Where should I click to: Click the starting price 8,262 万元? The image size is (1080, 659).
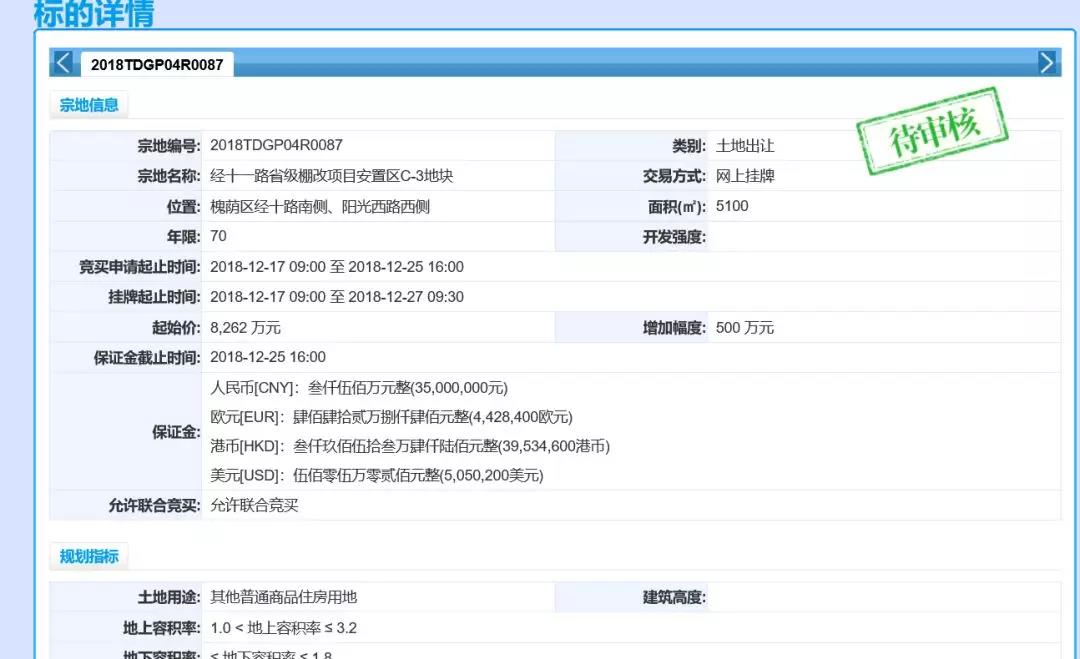245,328
